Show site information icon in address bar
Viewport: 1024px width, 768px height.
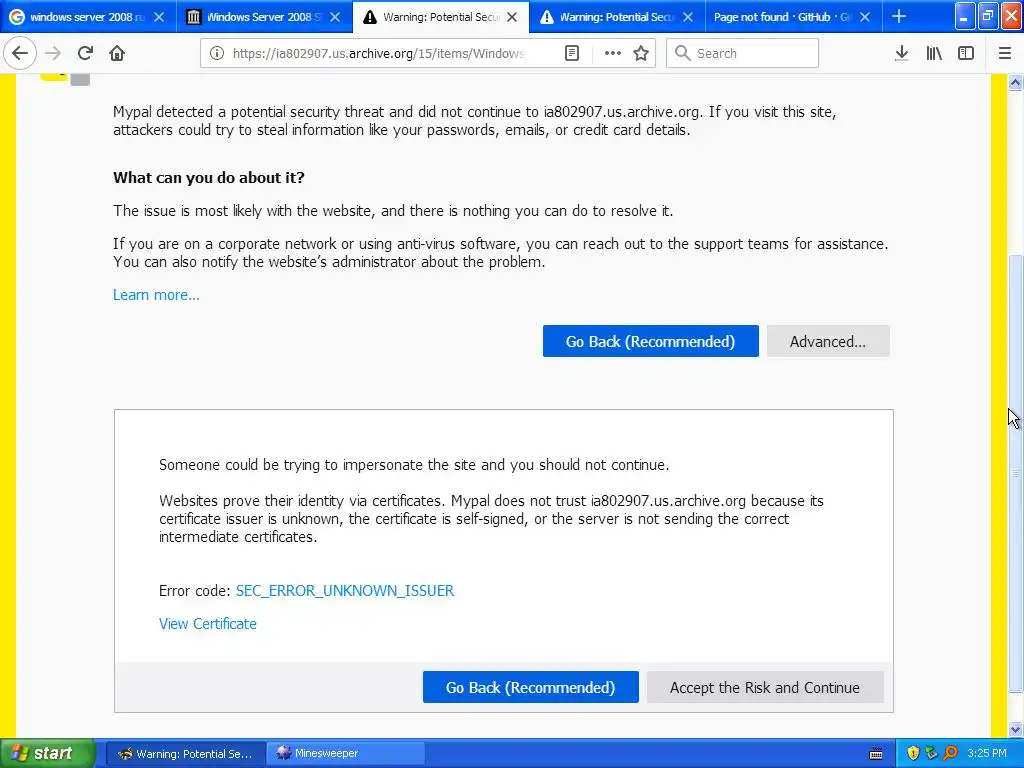pos(217,54)
